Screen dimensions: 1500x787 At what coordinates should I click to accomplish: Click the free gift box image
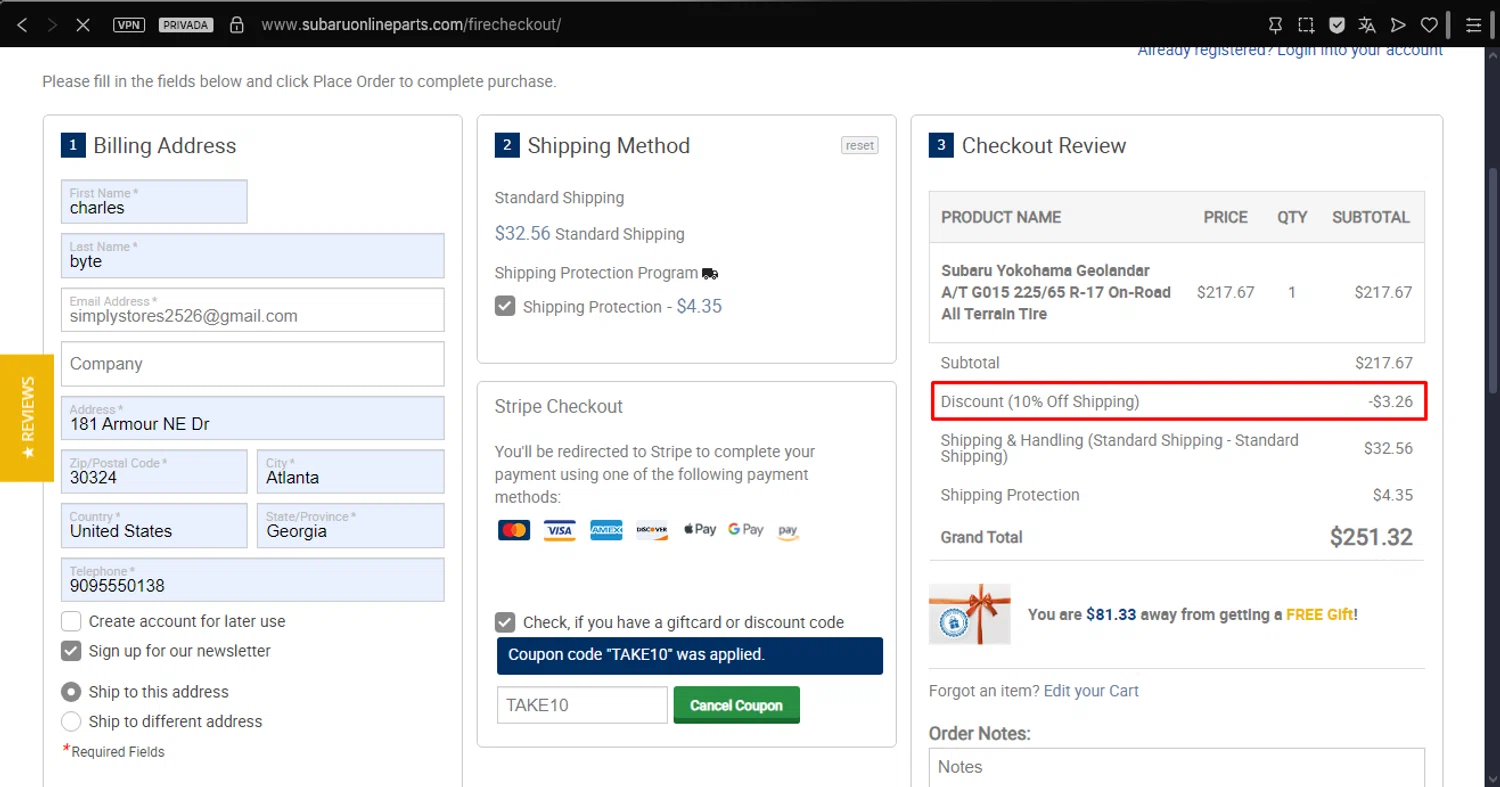pos(969,614)
